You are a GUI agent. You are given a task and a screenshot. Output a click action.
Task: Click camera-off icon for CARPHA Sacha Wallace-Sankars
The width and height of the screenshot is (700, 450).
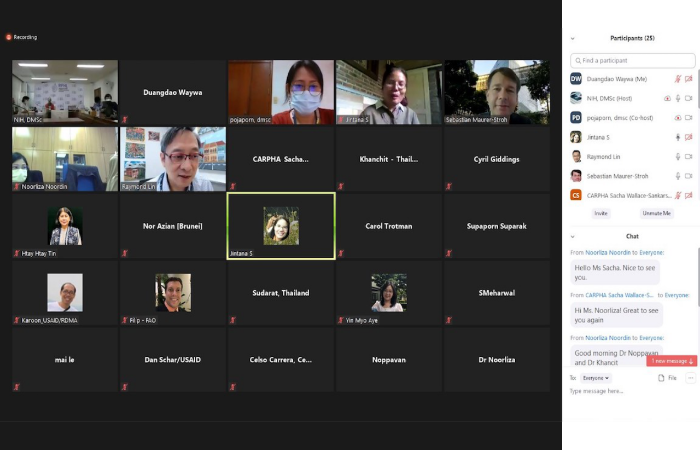click(689, 195)
